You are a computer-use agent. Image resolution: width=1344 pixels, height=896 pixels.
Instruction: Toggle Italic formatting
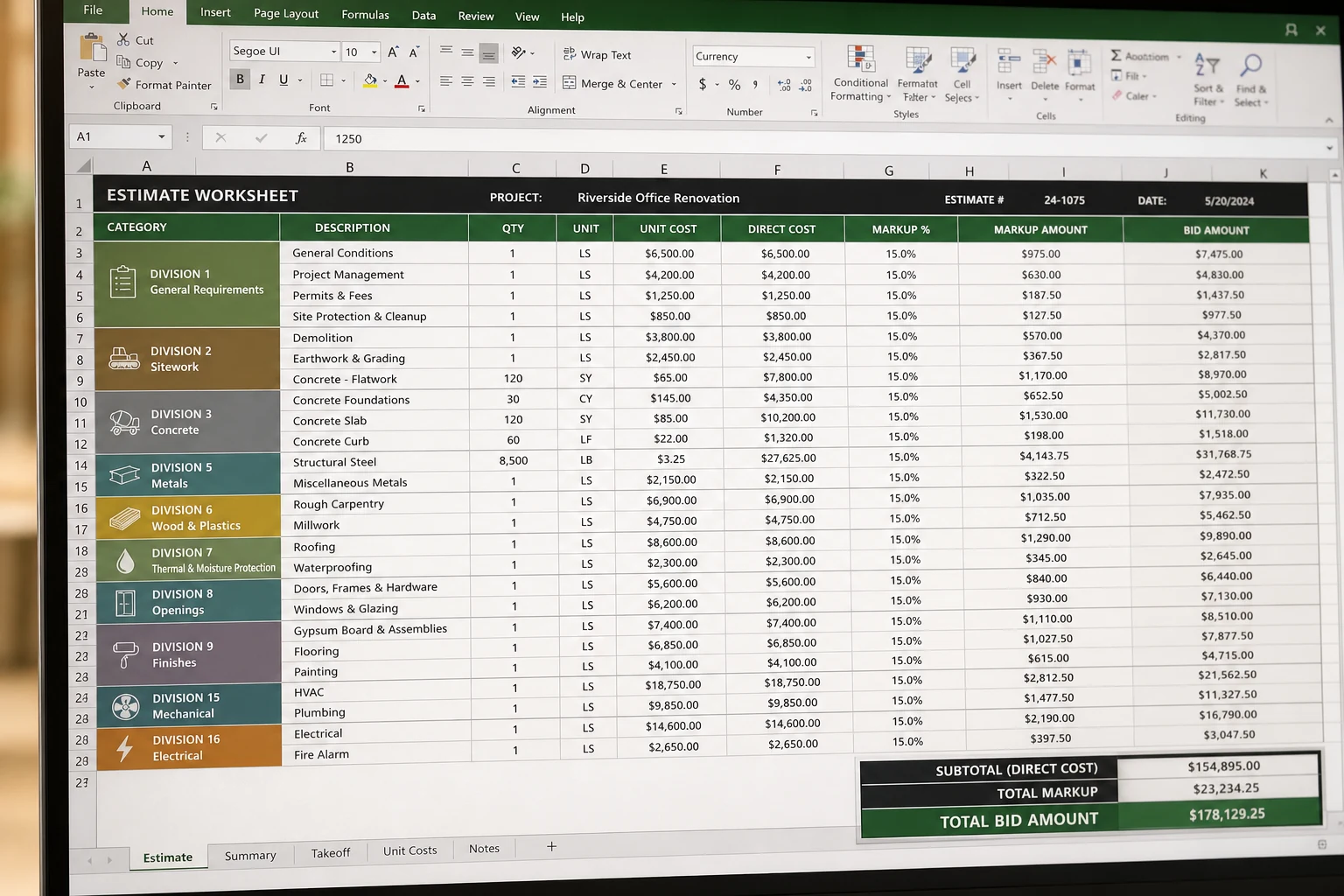point(262,79)
